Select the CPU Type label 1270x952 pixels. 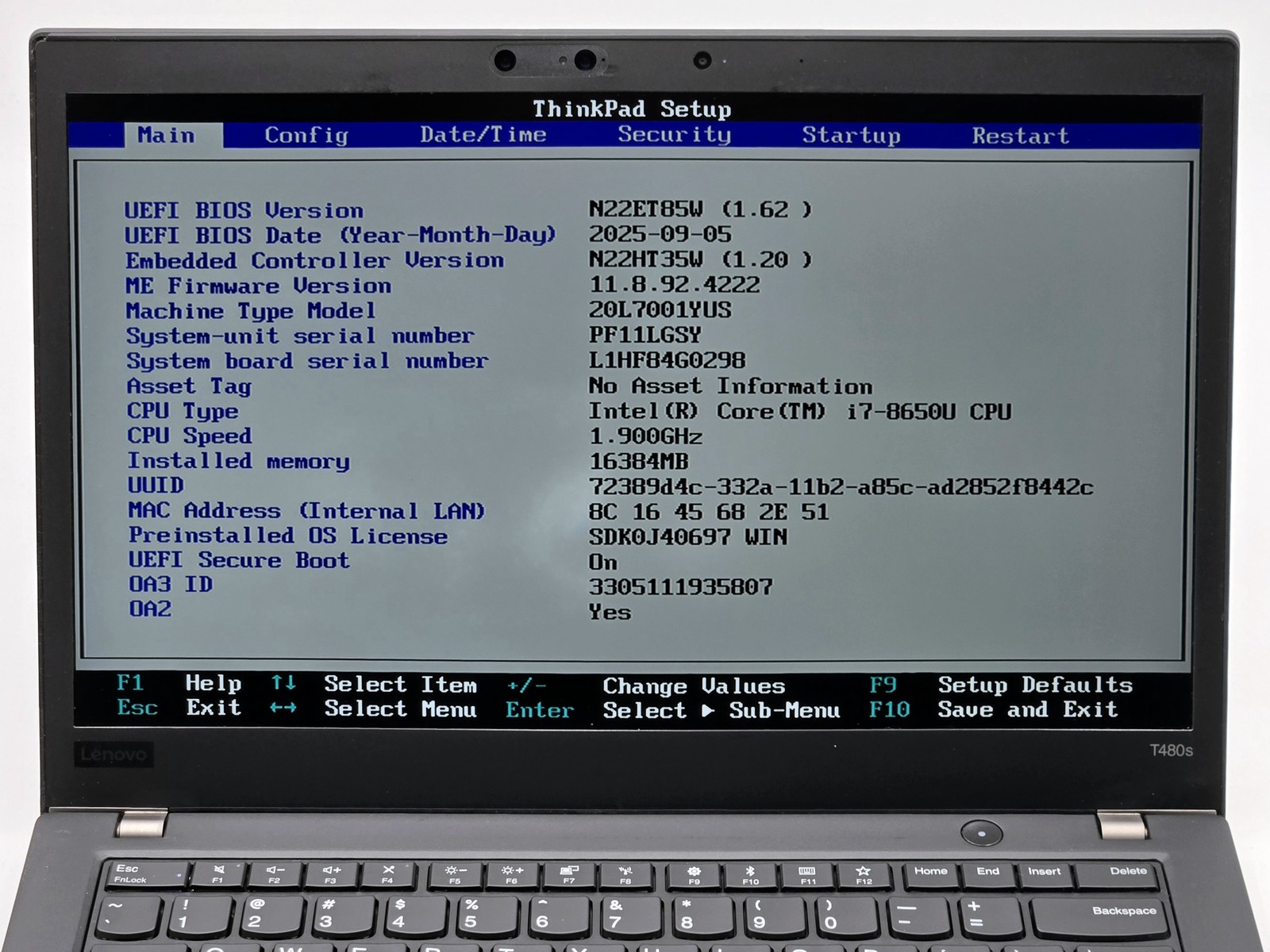[x=183, y=411]
